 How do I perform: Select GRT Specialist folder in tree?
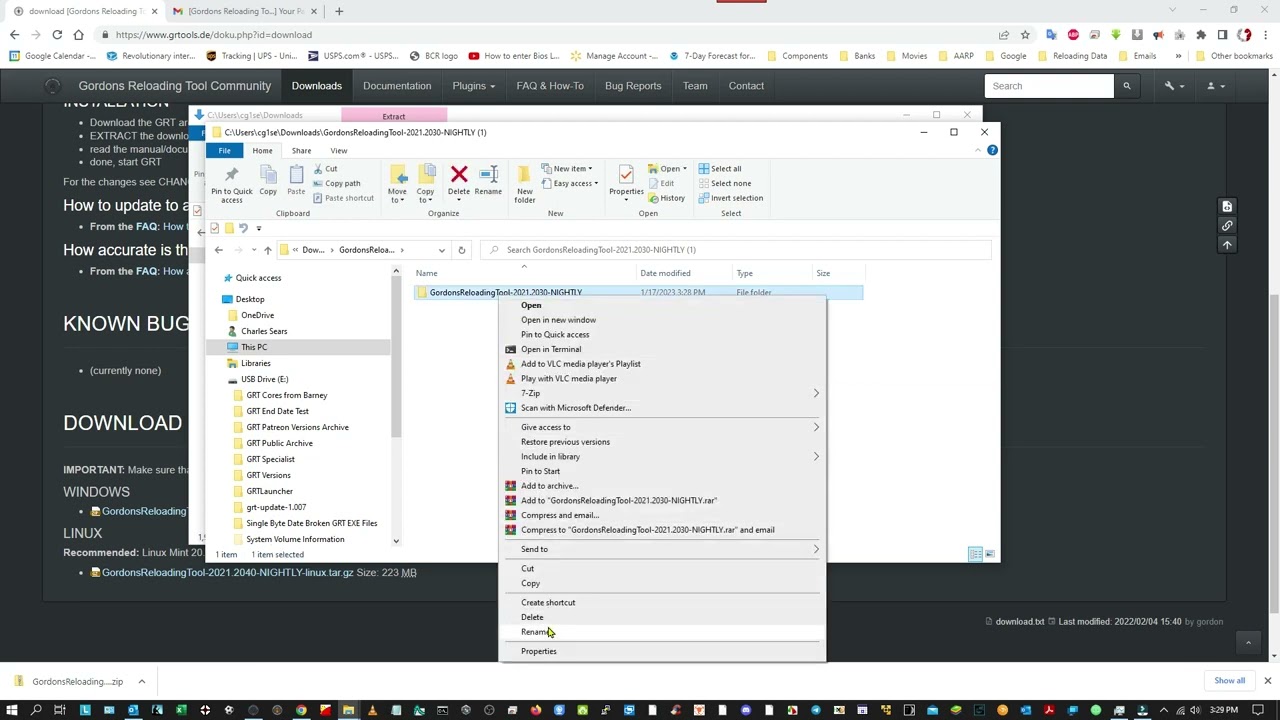tap(270, 459)
